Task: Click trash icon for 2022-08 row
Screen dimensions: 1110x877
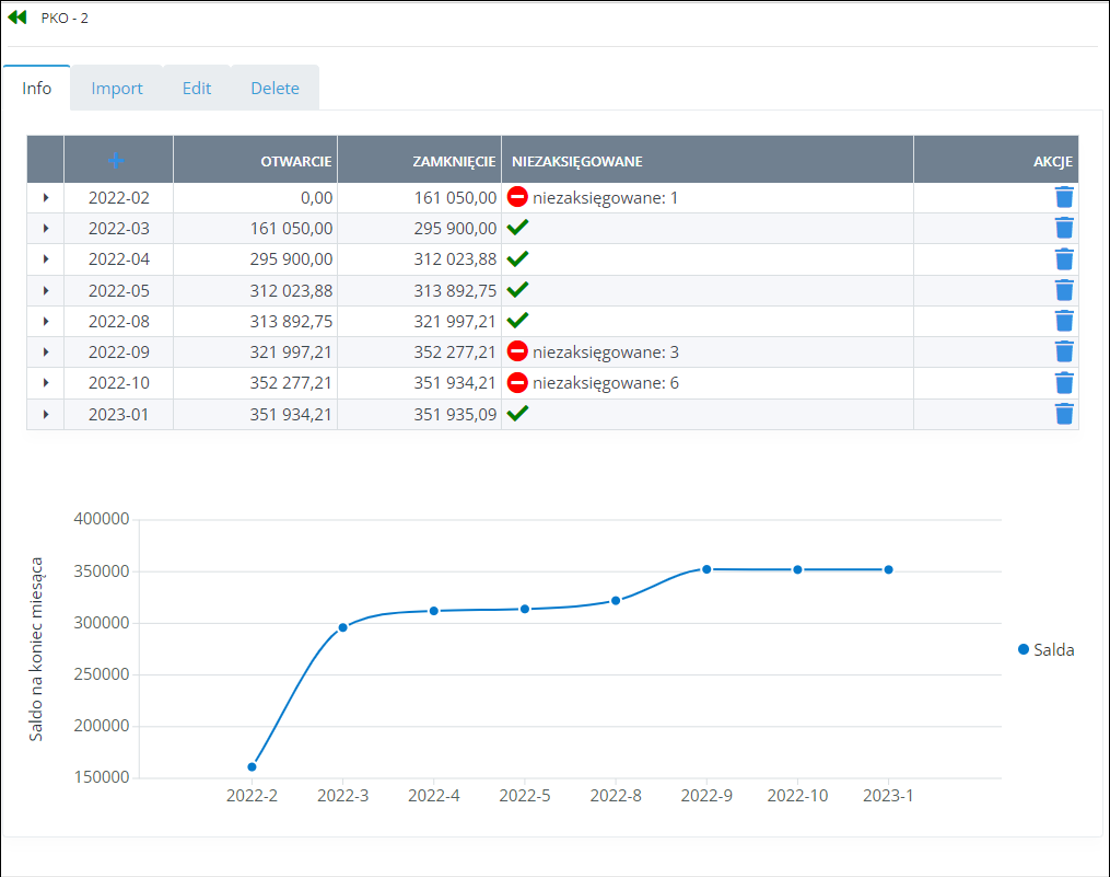Action: (1065, 321)
